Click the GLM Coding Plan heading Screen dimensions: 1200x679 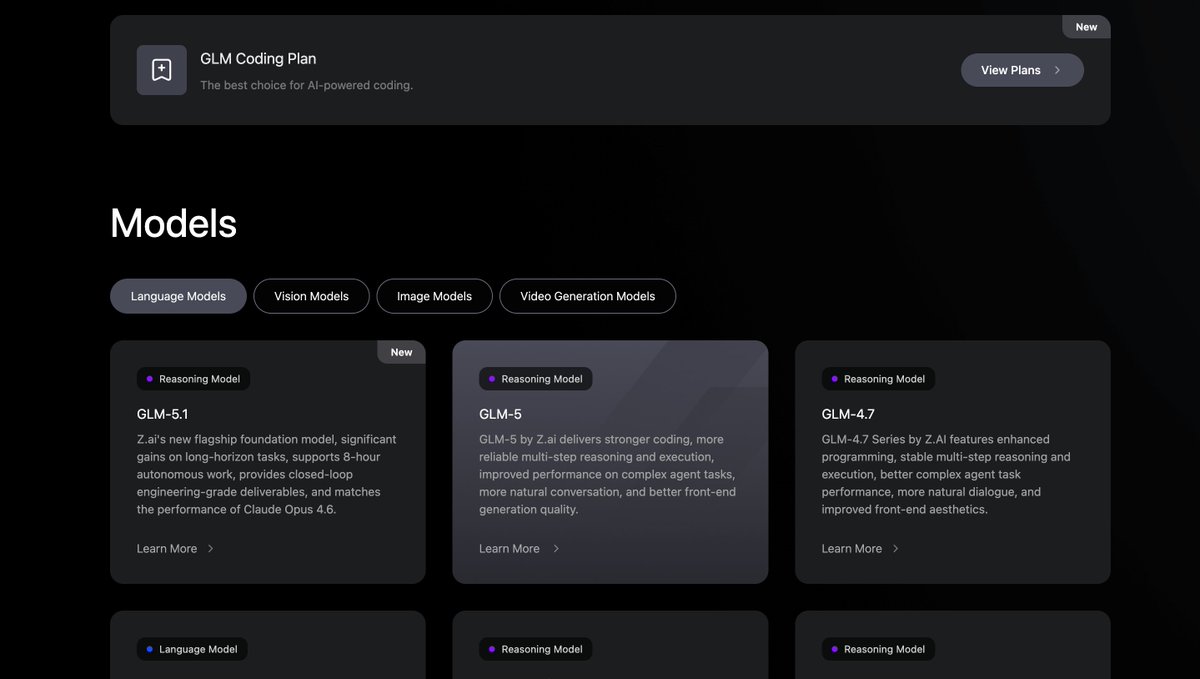[x=258, y=59]
